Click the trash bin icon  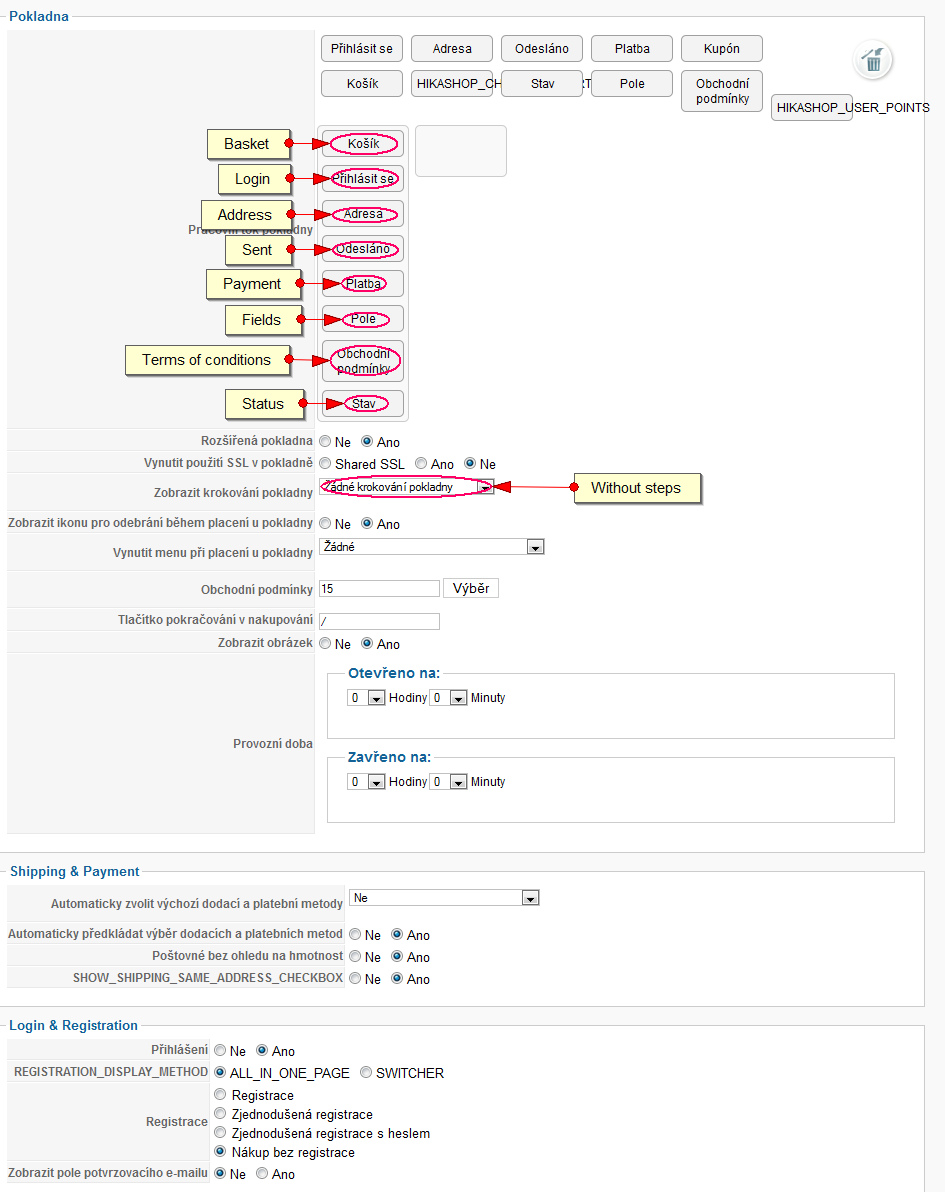[x=873, y=60]
